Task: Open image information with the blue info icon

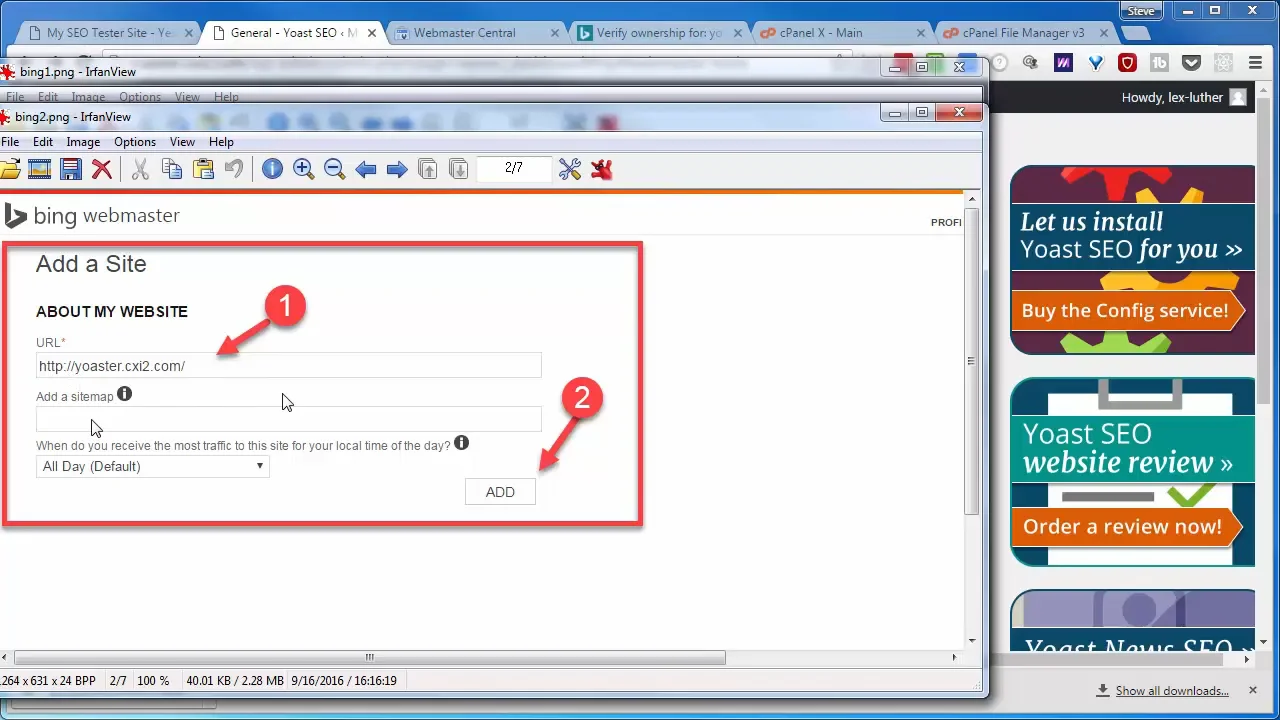Action: click(x=272, y=169)
